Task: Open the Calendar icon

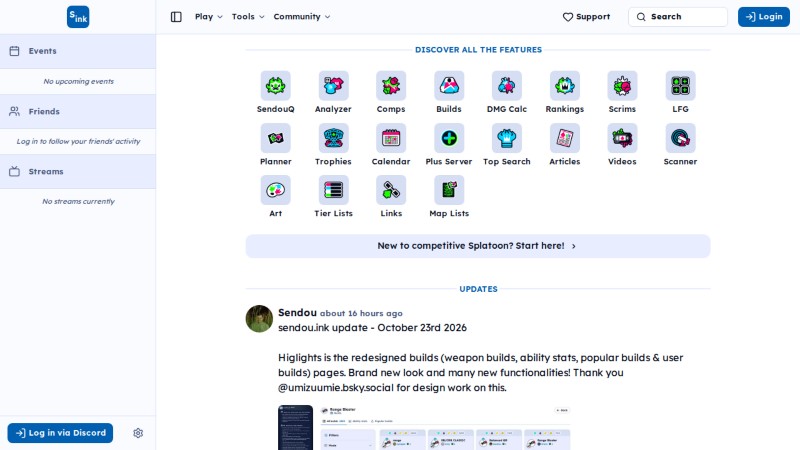Action: click(x=391, y=138)
